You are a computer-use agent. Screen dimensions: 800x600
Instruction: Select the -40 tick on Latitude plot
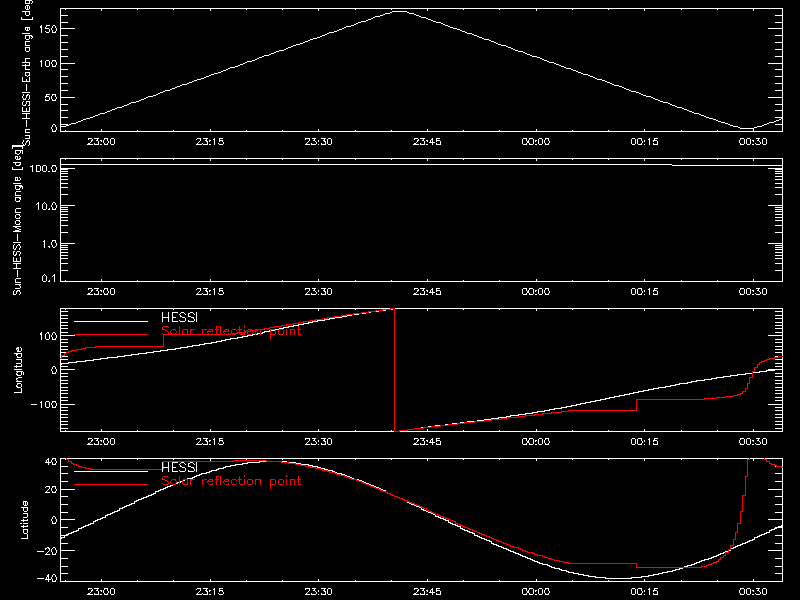[x=48, y=579]
